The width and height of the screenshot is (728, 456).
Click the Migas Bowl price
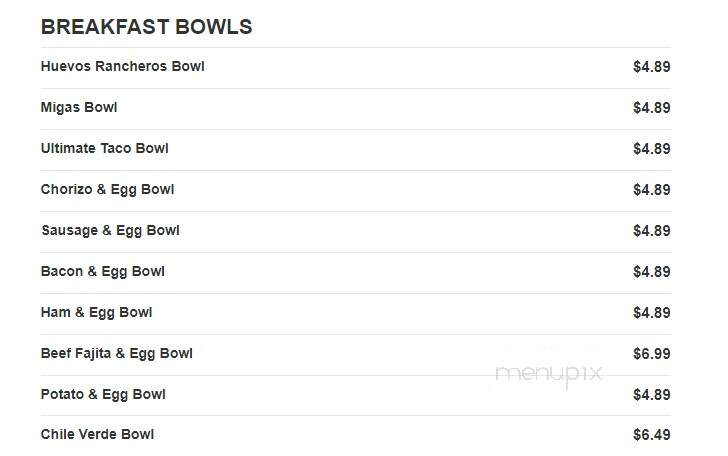coord(652,108)
